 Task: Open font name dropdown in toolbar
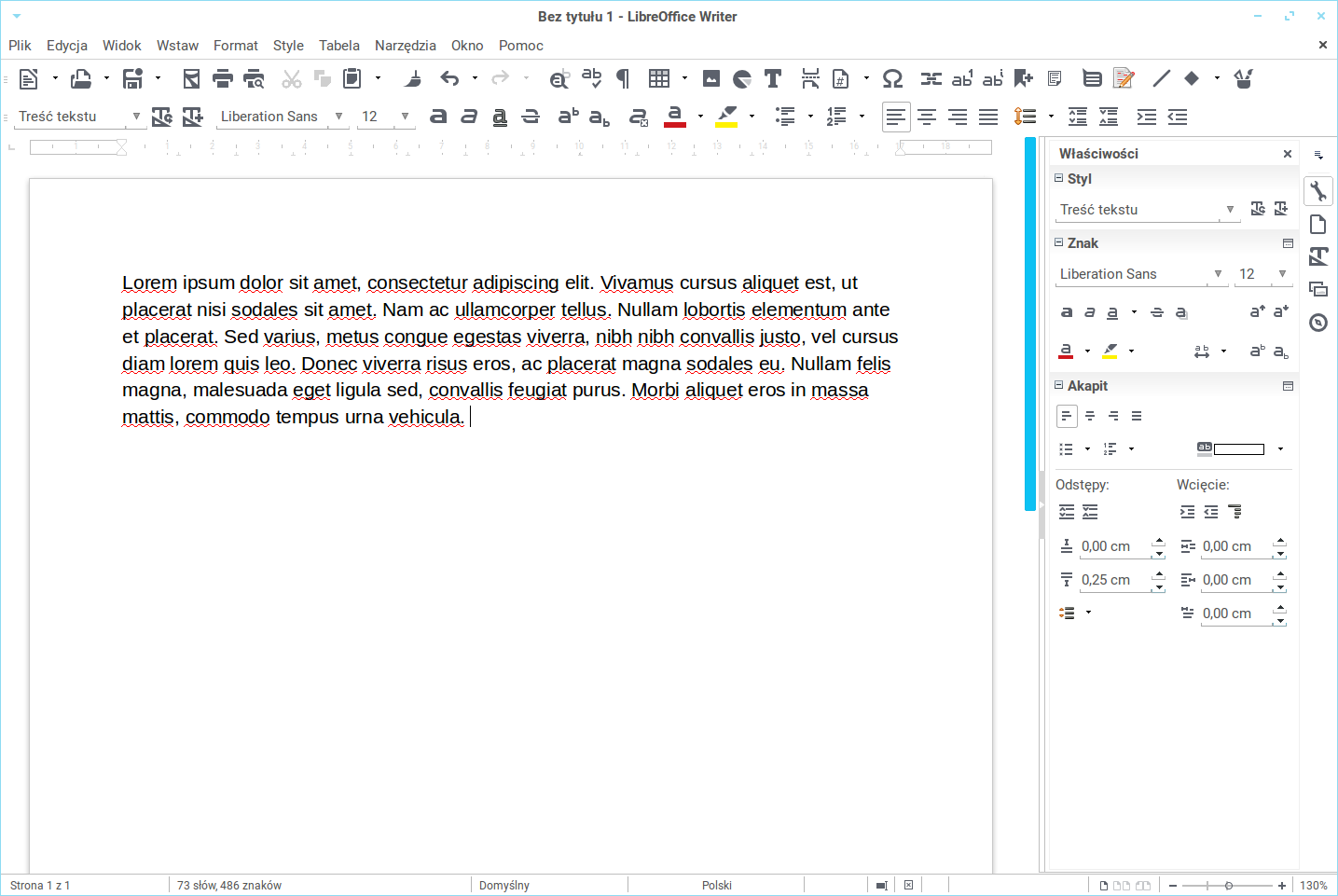[338, 117]
